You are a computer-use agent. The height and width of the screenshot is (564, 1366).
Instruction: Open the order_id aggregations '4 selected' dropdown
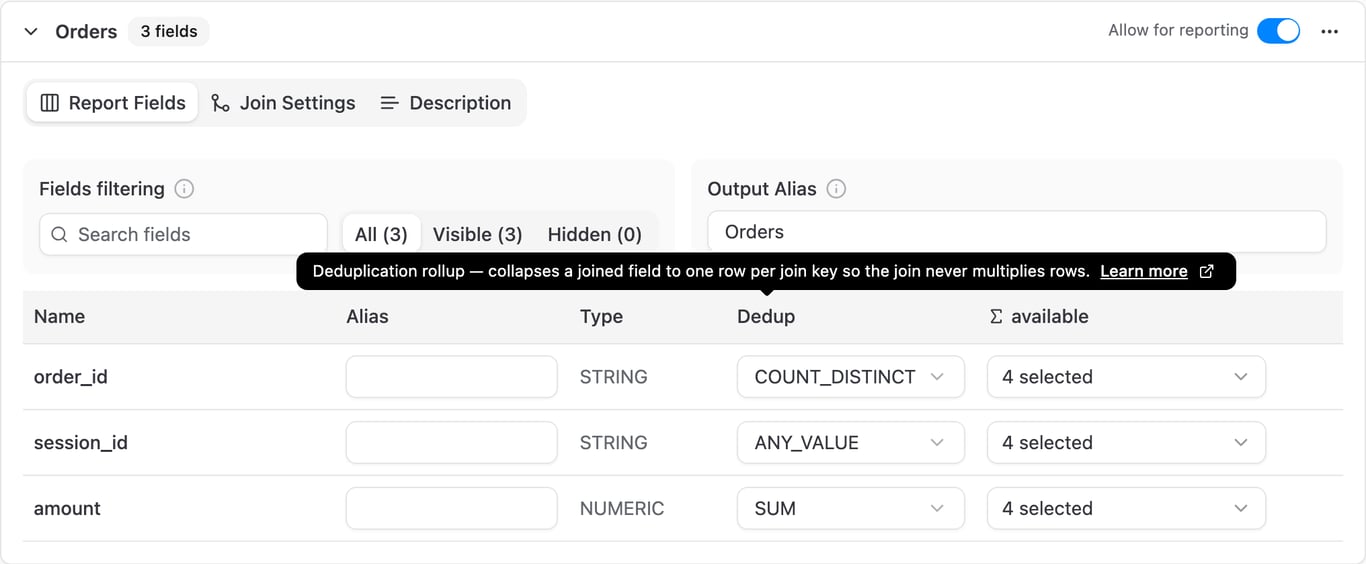pos(1126,377)
